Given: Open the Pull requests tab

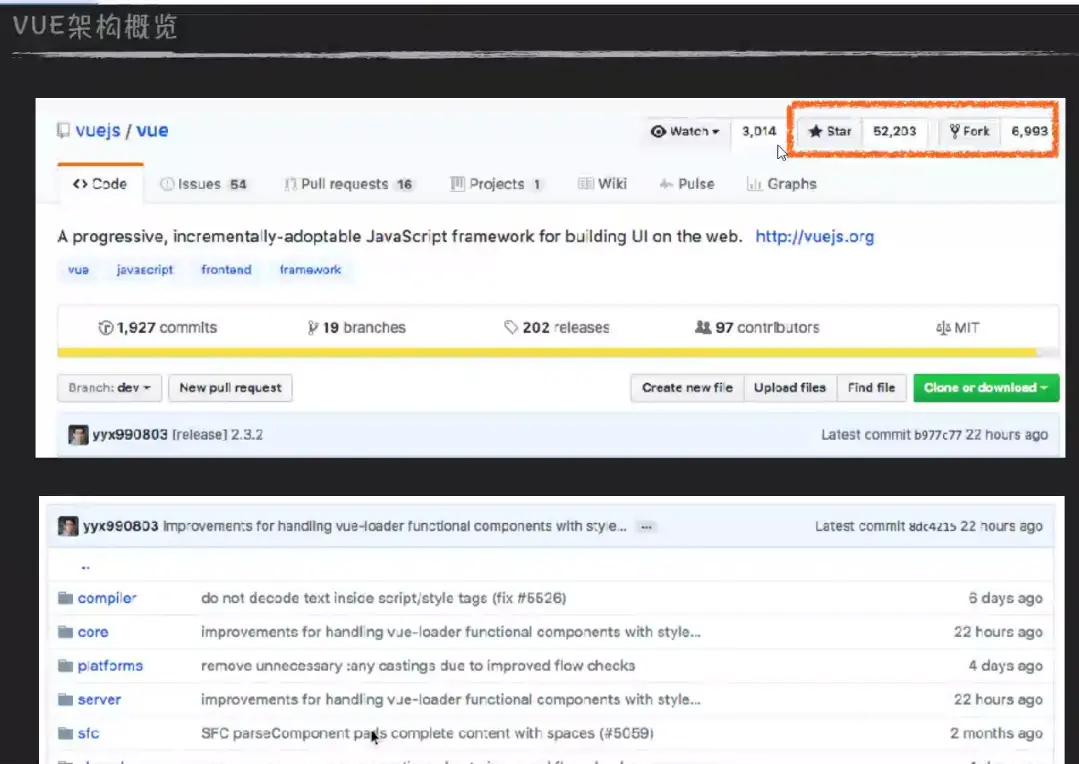Looking at the screenshot, I should (x=349, y=184).
